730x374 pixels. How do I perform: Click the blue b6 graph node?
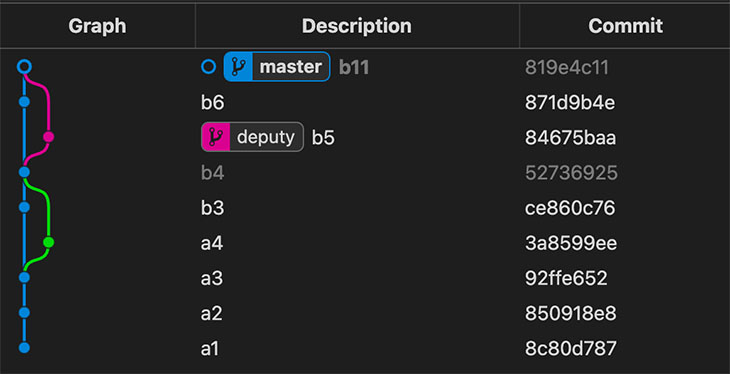(24, 102)
